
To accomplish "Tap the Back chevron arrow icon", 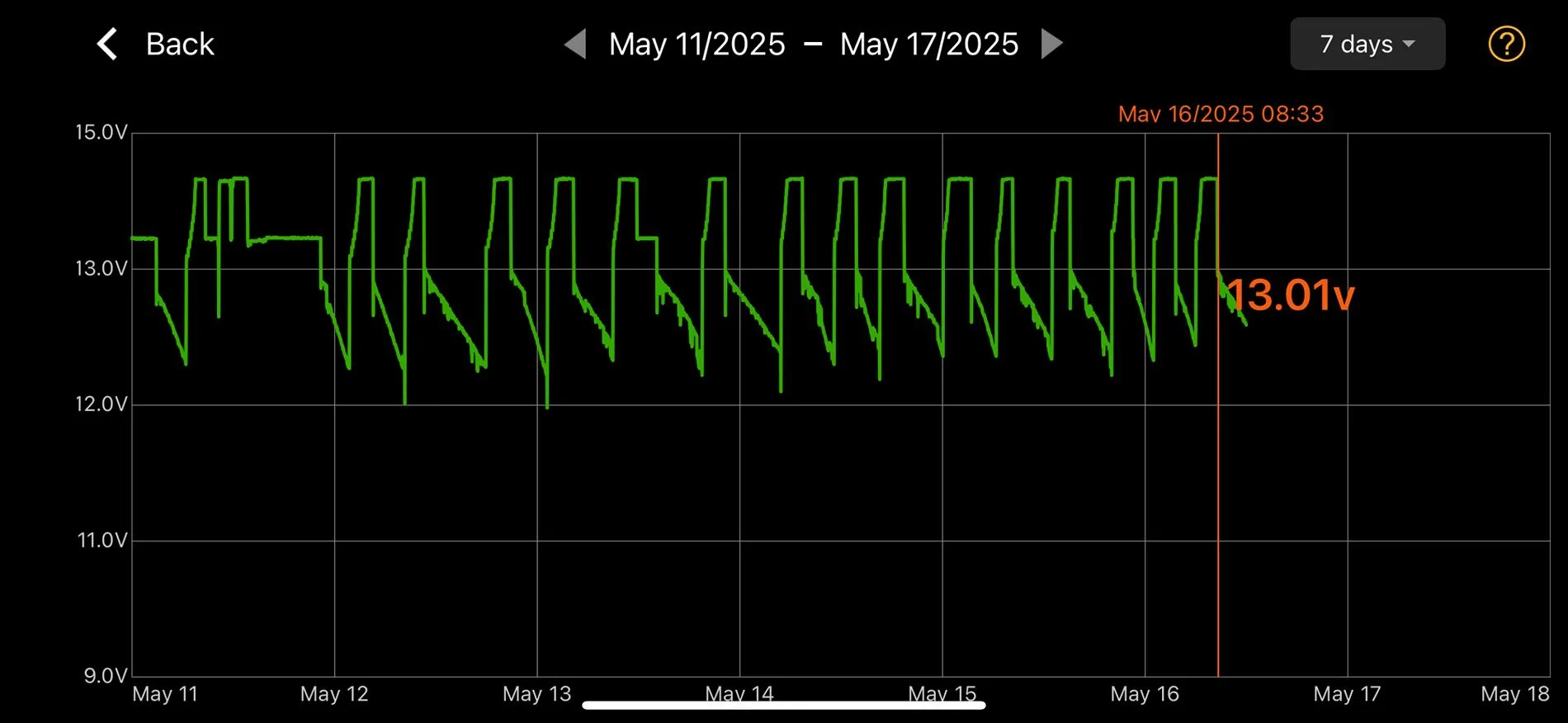I will click(107, 44).
